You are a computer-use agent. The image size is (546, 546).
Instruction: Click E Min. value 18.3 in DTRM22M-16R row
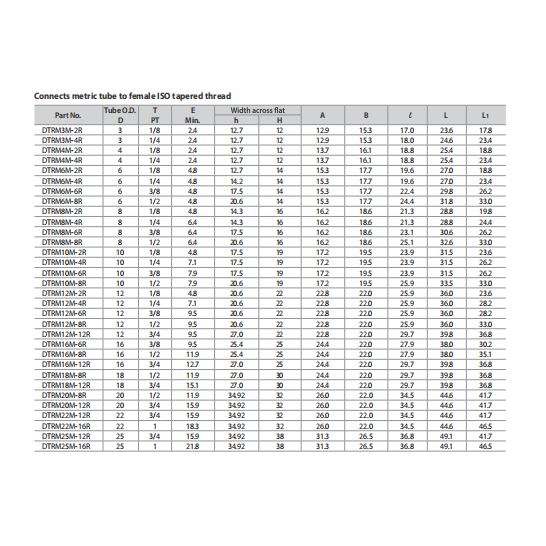(x=193, y=427)
